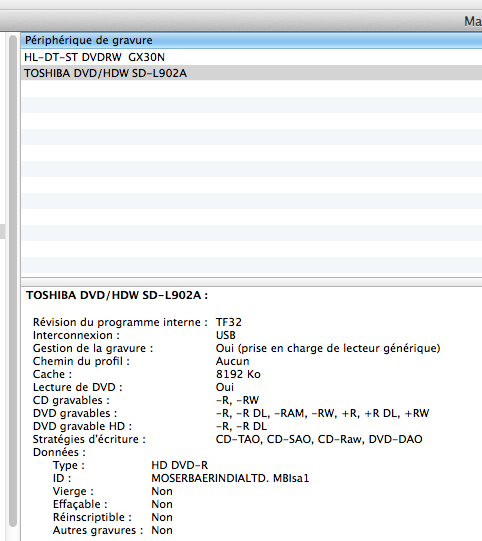Click the HD DVD-R type value
Screen dimensions: 482x541
(x=180, y=465)
